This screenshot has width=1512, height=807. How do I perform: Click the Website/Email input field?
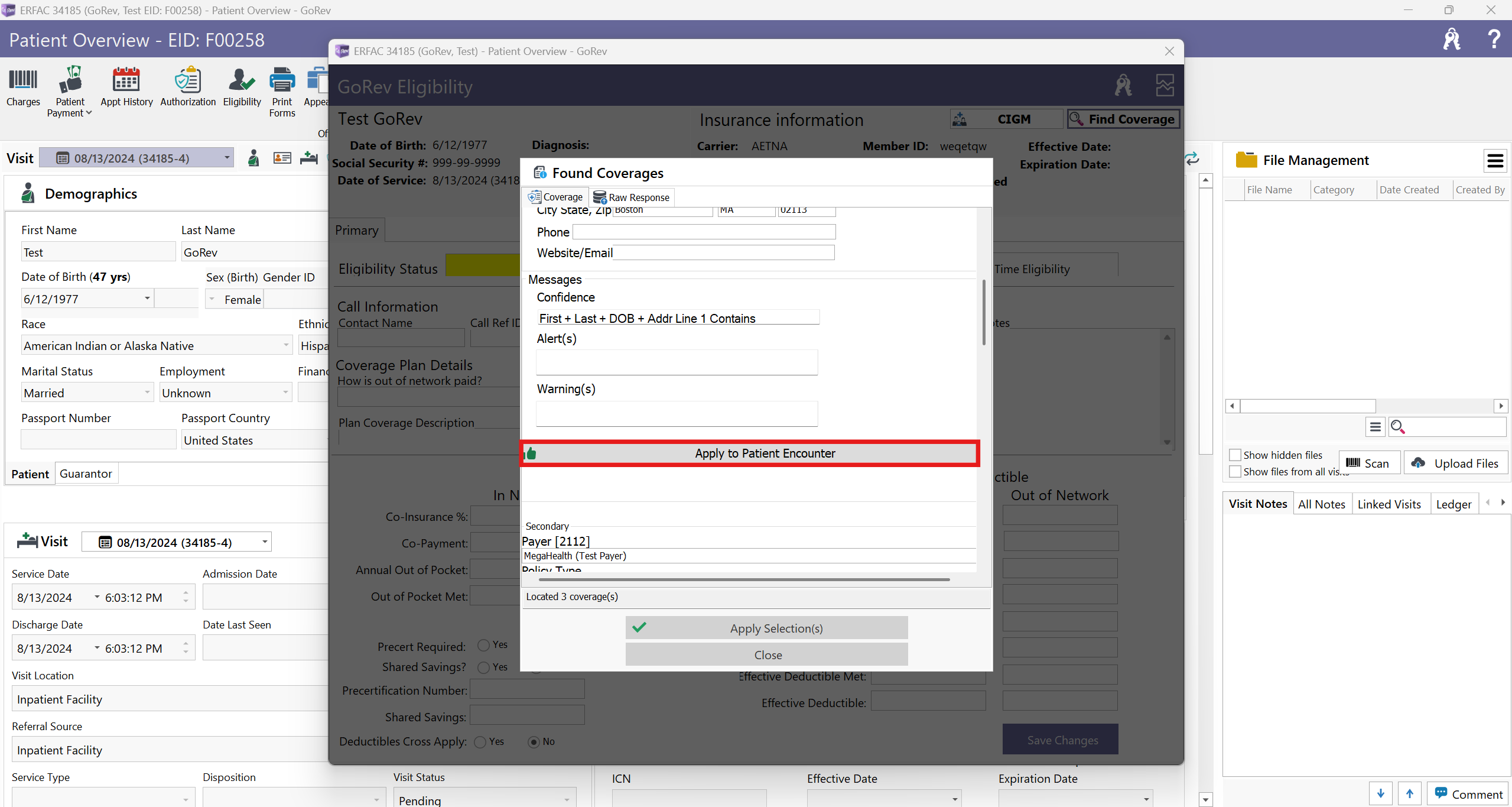tap(724, 252)
